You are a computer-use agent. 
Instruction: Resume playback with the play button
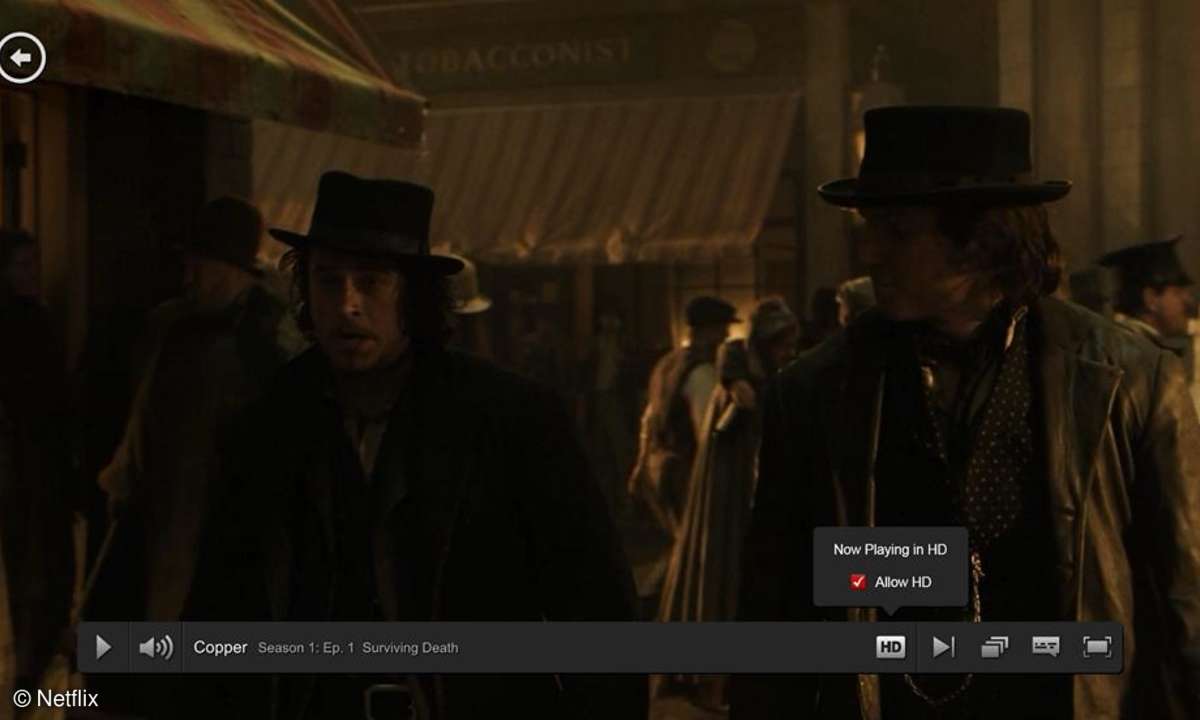tap(103, 647)
